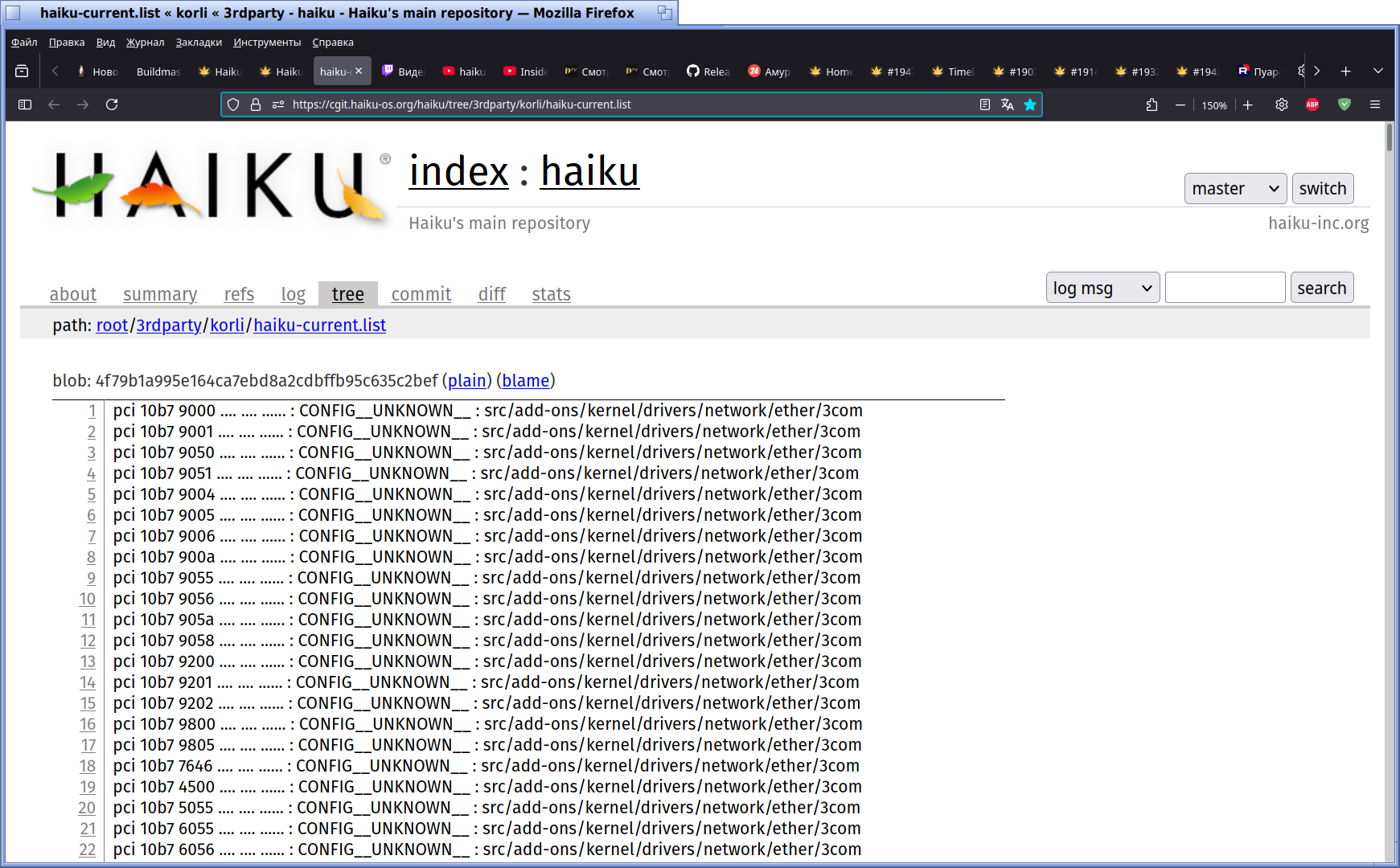This screenshot has height=868, width=1400.
Task: Click the green shield extension icon
Action: [x=1345, y=104]
